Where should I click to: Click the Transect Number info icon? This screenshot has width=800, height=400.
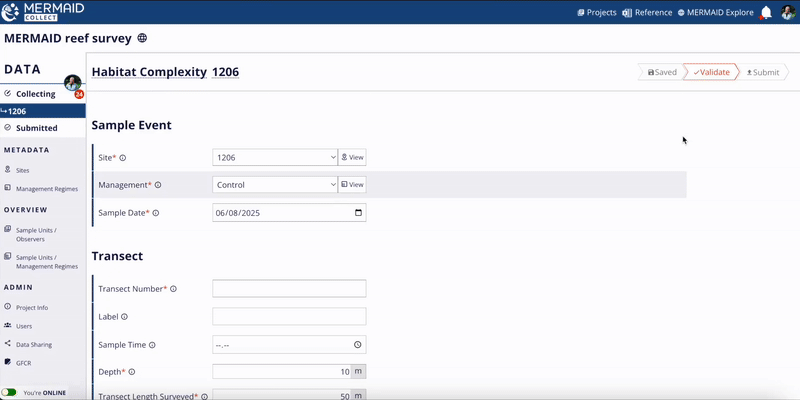coord(173,289)
